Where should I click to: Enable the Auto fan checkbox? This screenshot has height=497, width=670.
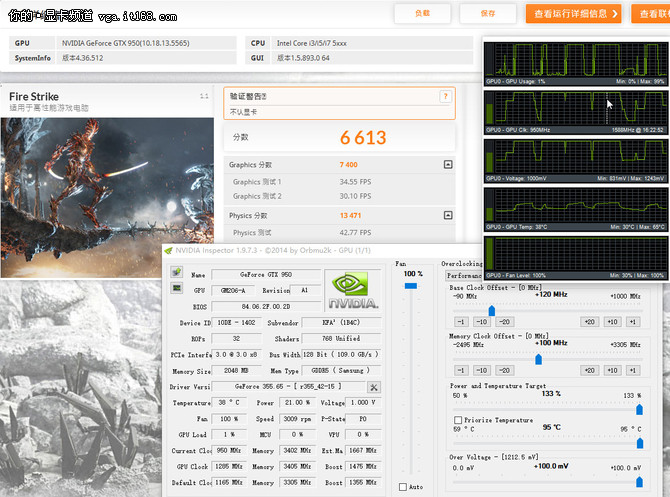(x=403, y=487)
